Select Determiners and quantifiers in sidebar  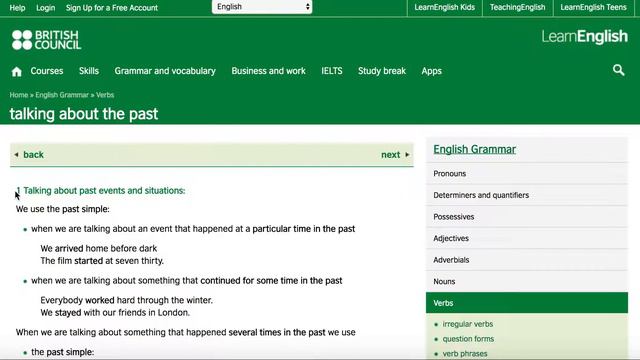527,195
